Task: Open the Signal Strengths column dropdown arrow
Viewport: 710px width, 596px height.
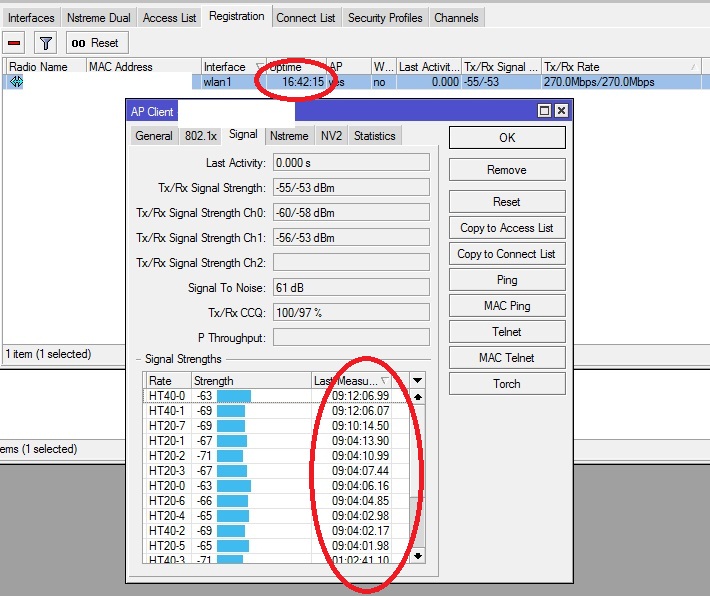Action: coord(417,380)
